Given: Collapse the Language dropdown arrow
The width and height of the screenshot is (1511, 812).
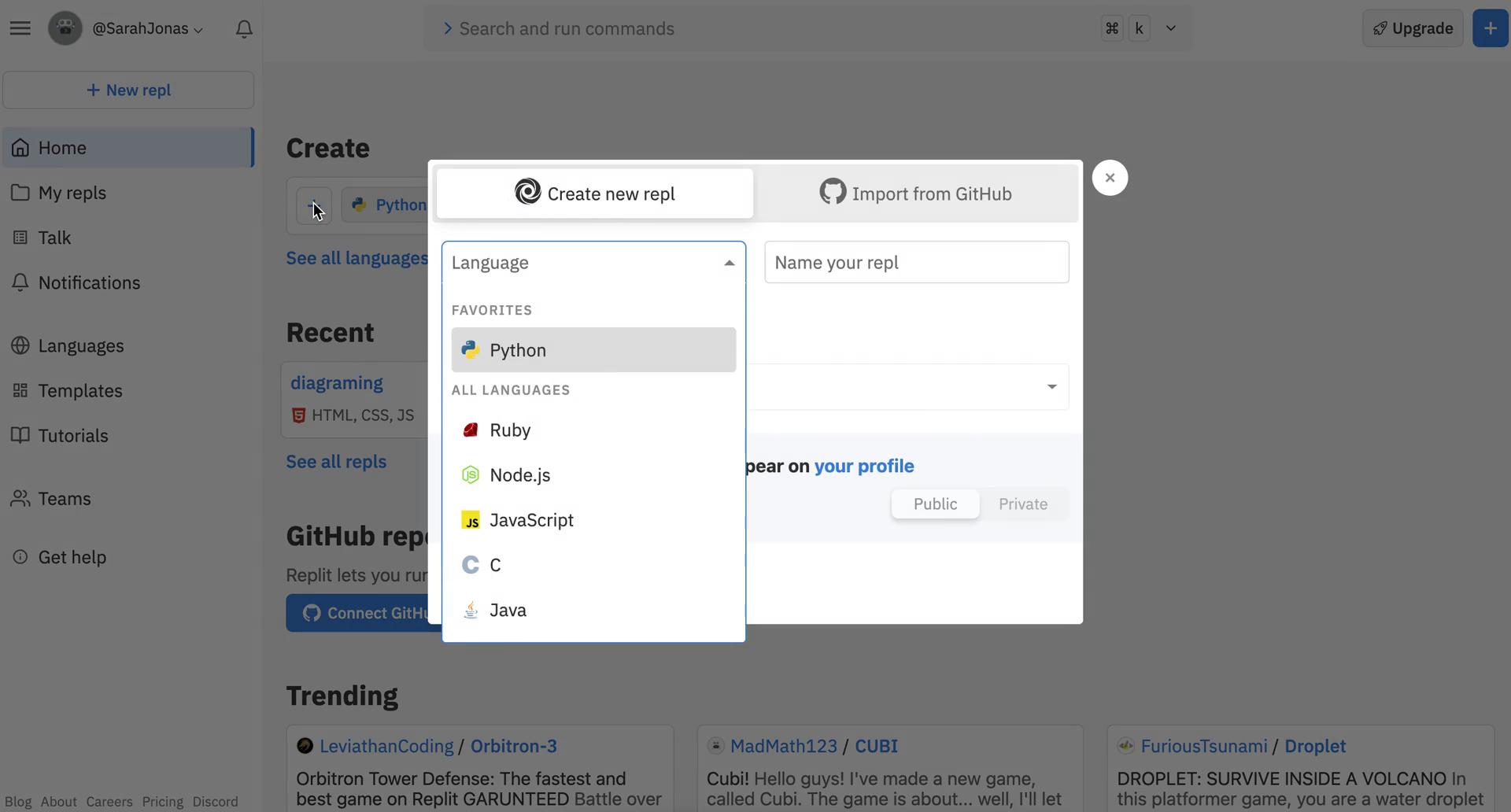Looking at the screenshot, I should click(x=729, y=263).
